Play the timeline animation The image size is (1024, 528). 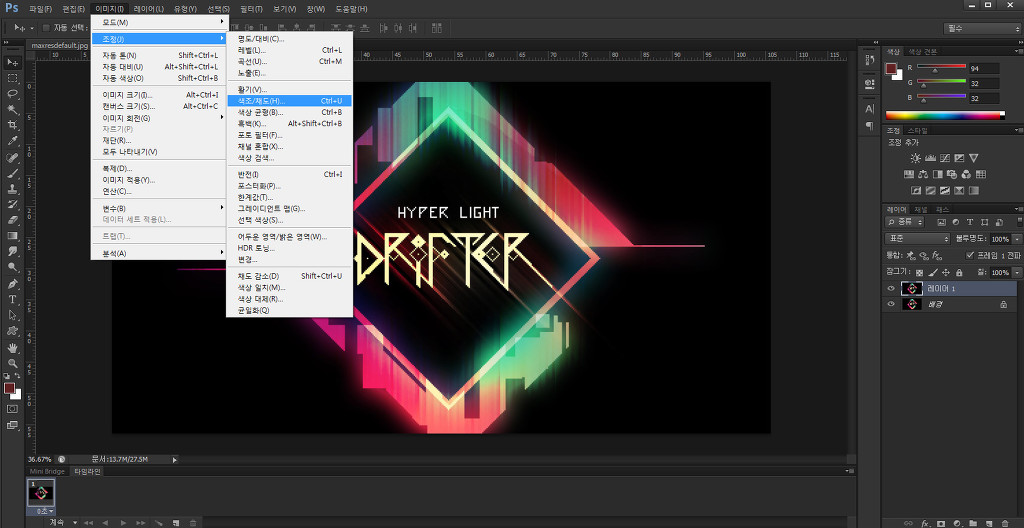tap(123, 522)
